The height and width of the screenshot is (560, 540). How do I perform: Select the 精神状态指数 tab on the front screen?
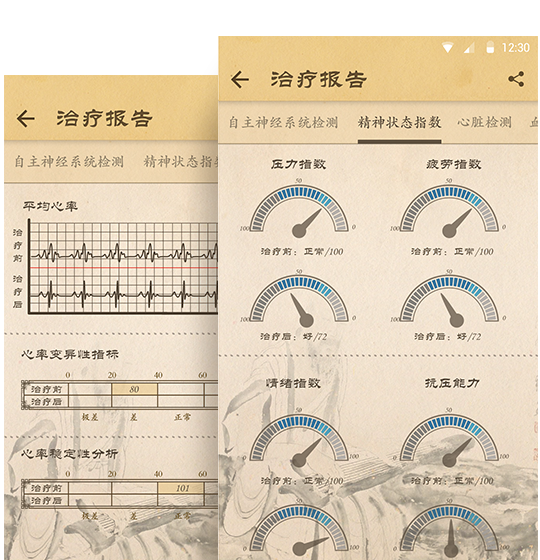point(399,122)
